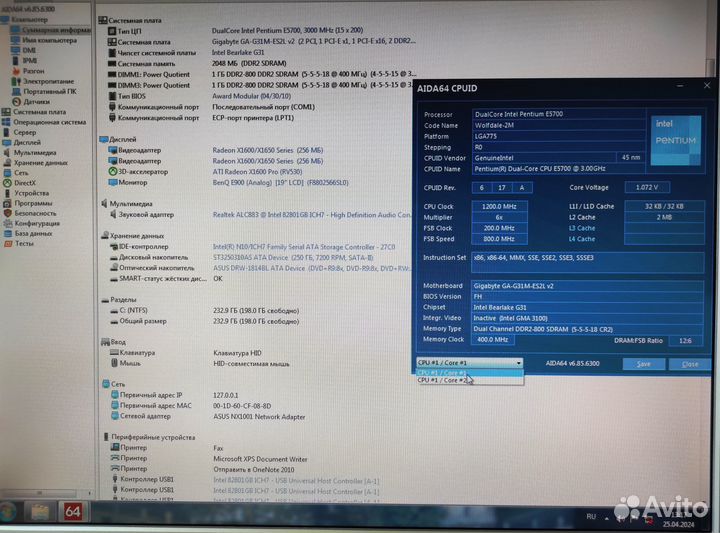Click the Компьютер root icon
The height and width of the screenshot is (533, 720).
(x=5, y=20)
